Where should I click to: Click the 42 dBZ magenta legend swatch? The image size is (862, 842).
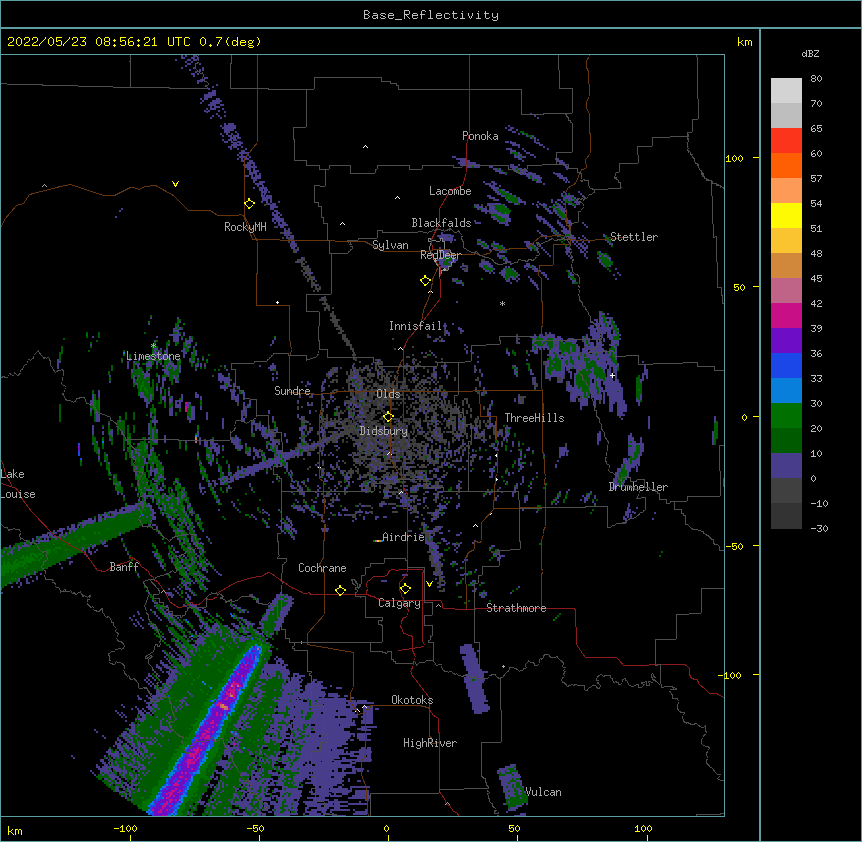pyautogui.click(x=786, y=315)
